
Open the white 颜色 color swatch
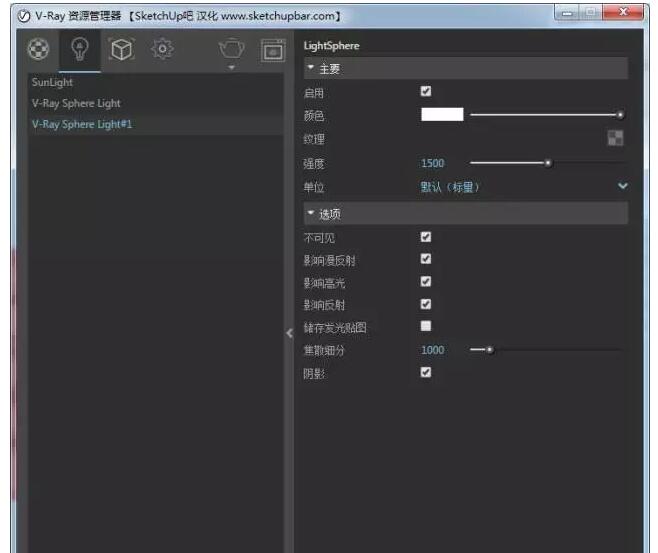point(442,114)
